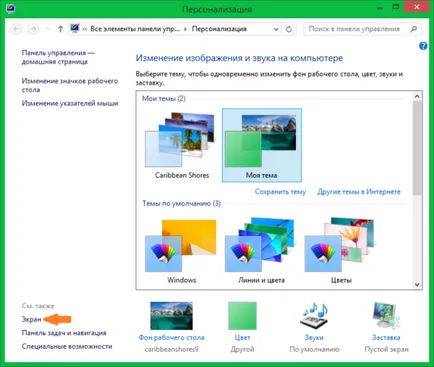Click caribbeanshores9 wallpaper name text
The width and height of the screenshot is (434, 367).
(171, 349)
